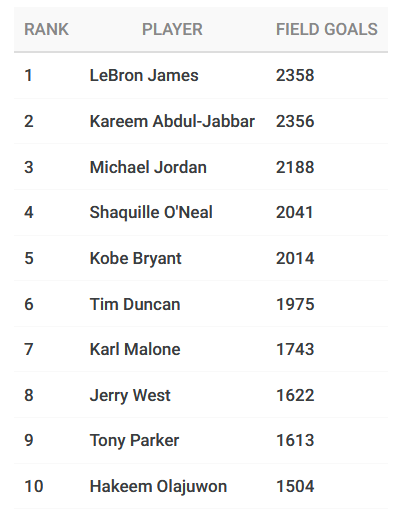Click the field goals value 2188
The image size is (410, 516).
[295, 167]
